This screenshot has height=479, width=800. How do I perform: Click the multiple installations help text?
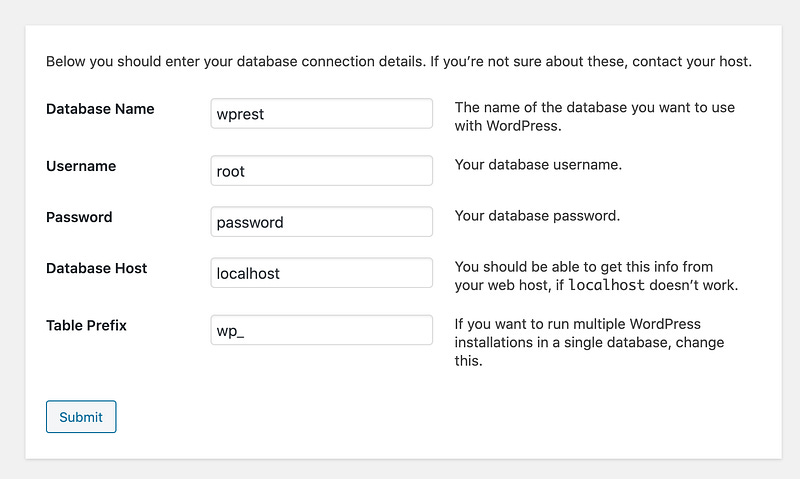tap(590, 342)
